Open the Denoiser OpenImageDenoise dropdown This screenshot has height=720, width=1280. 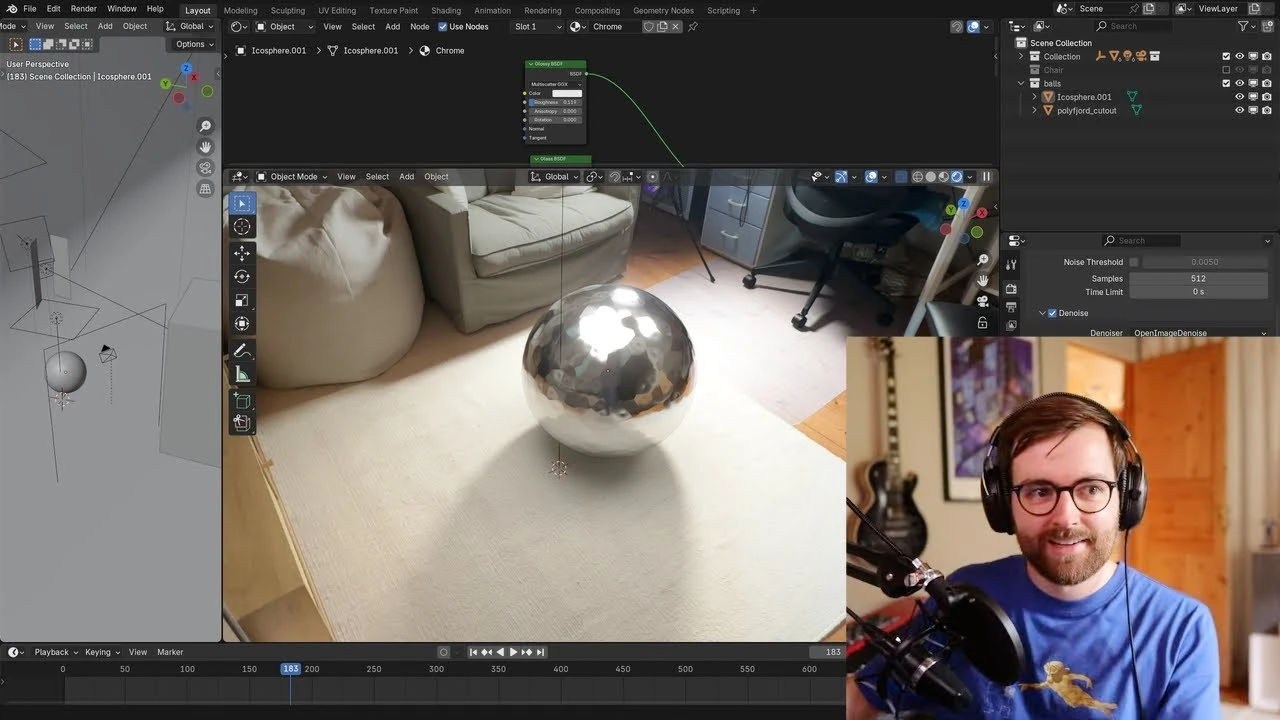(x=1200, y=333)
